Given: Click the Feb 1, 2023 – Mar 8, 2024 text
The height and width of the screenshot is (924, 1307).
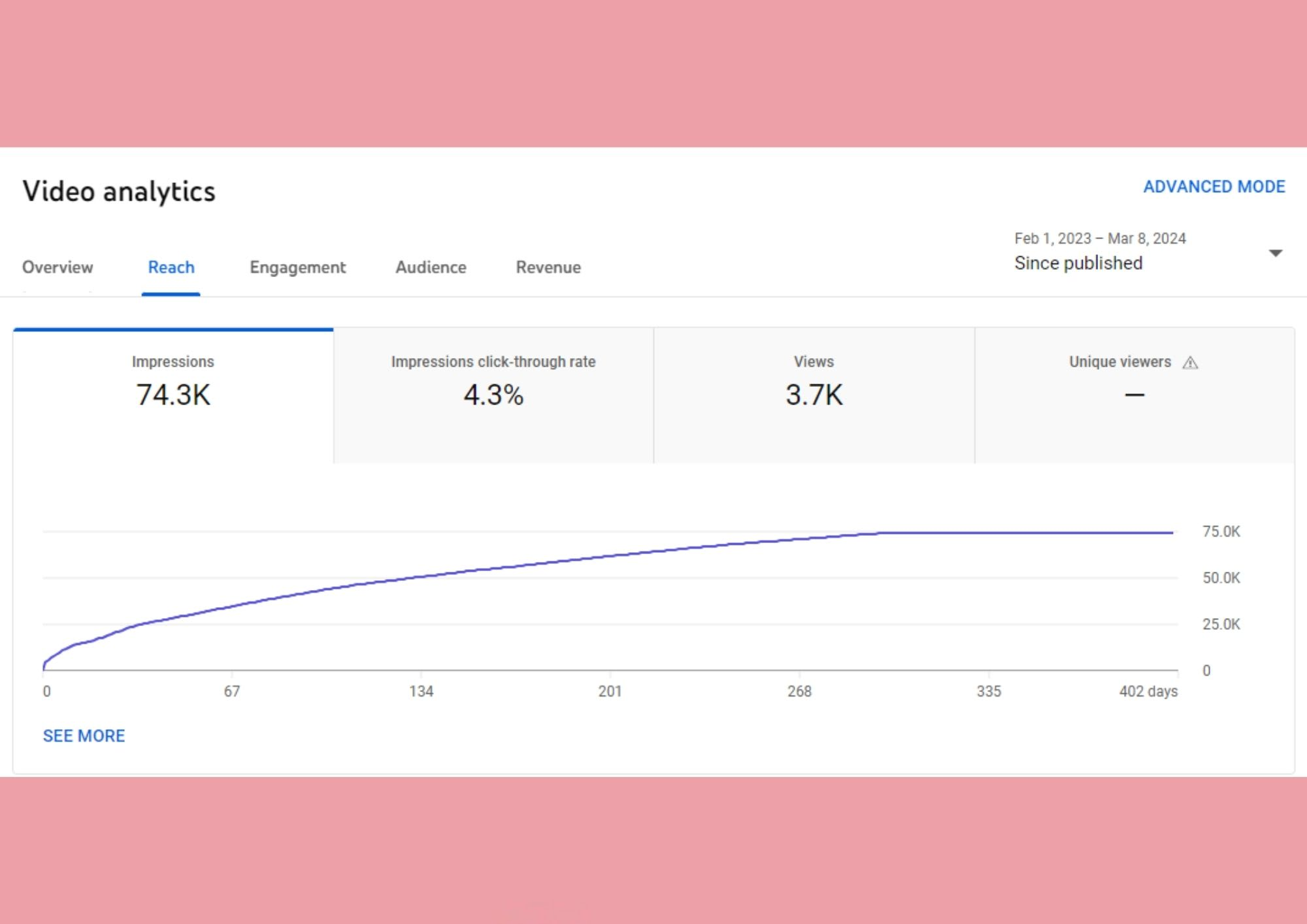Looking at the screenshot, I should click(1100, 239).
